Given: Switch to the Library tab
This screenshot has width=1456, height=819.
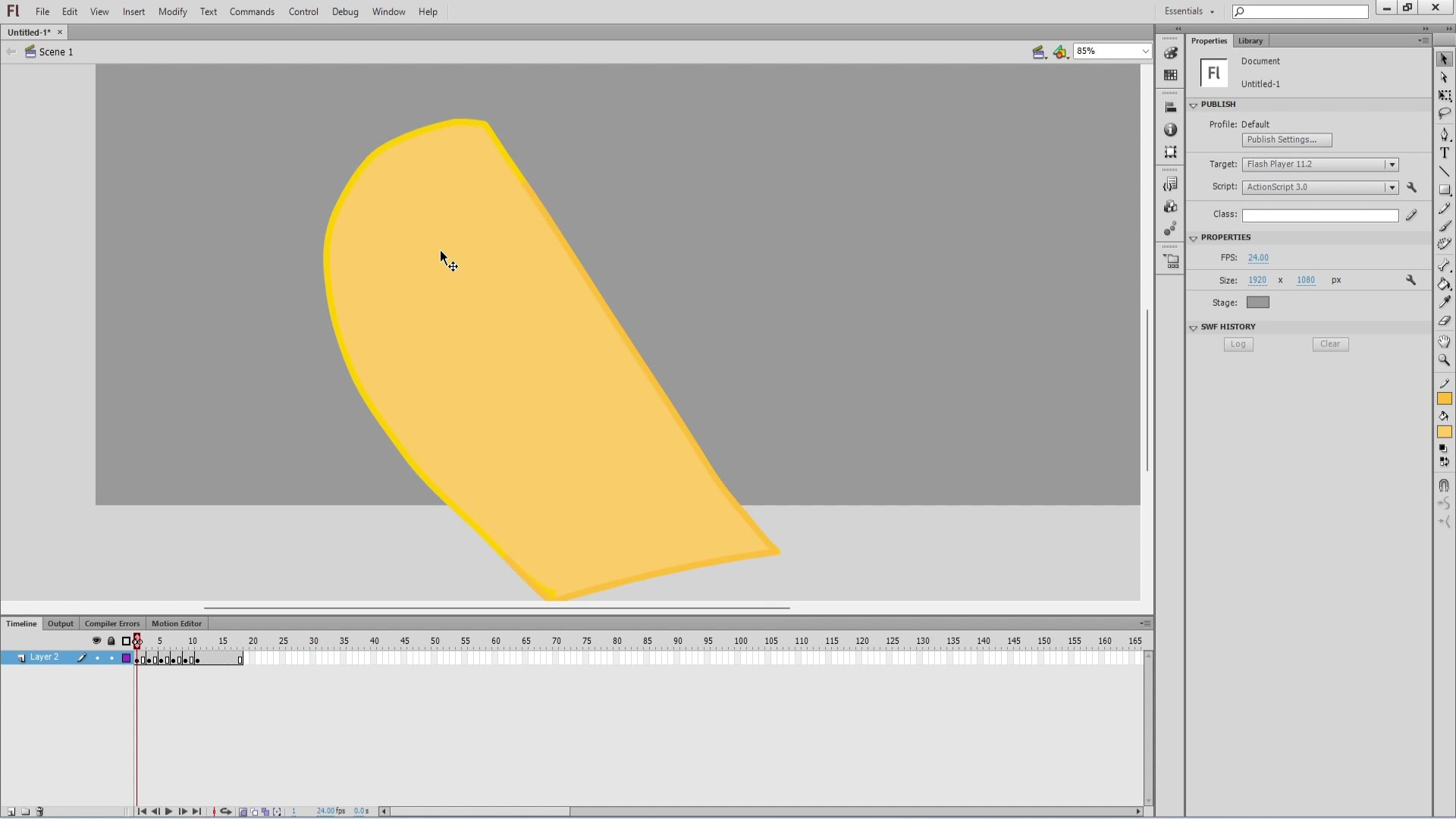Looking at the screenshot, I should (x=1250, y=41).
